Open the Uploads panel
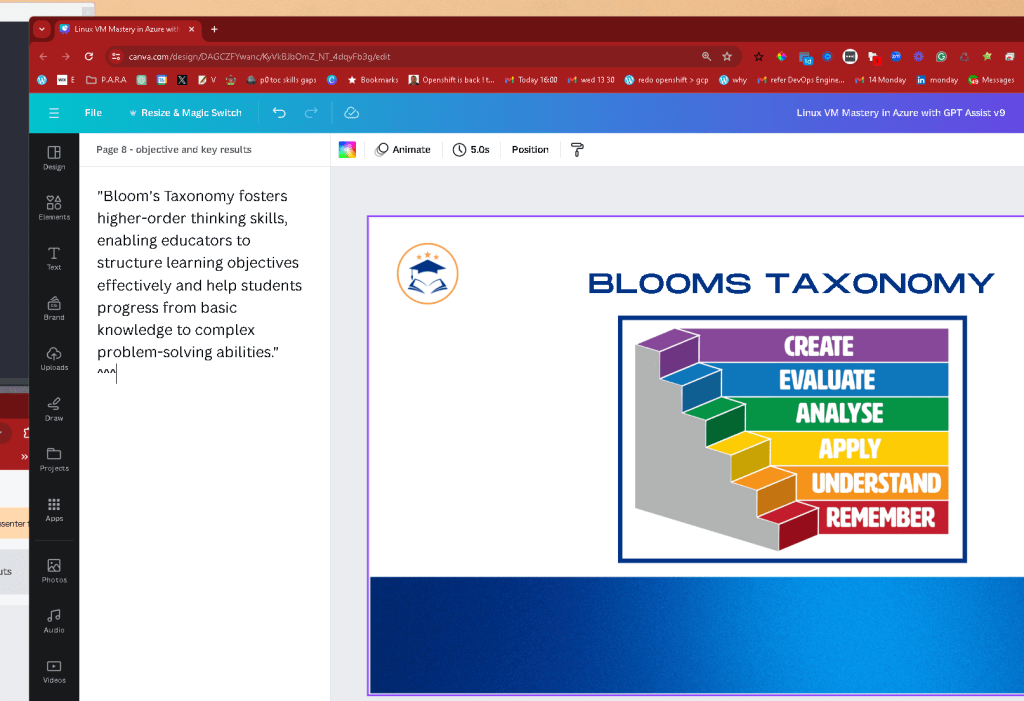Image resolution: width=1024 pixels, height=701 pixels. coord(54,359)
